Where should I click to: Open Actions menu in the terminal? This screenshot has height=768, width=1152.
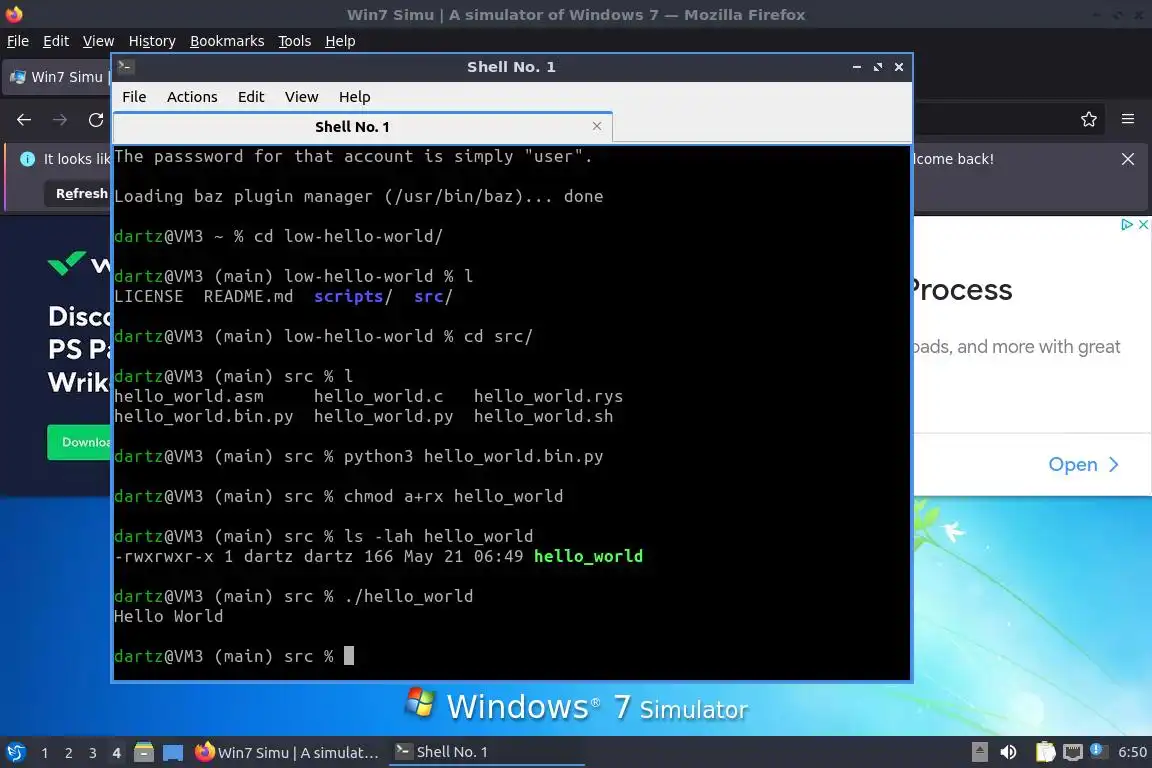pos(192,97)
